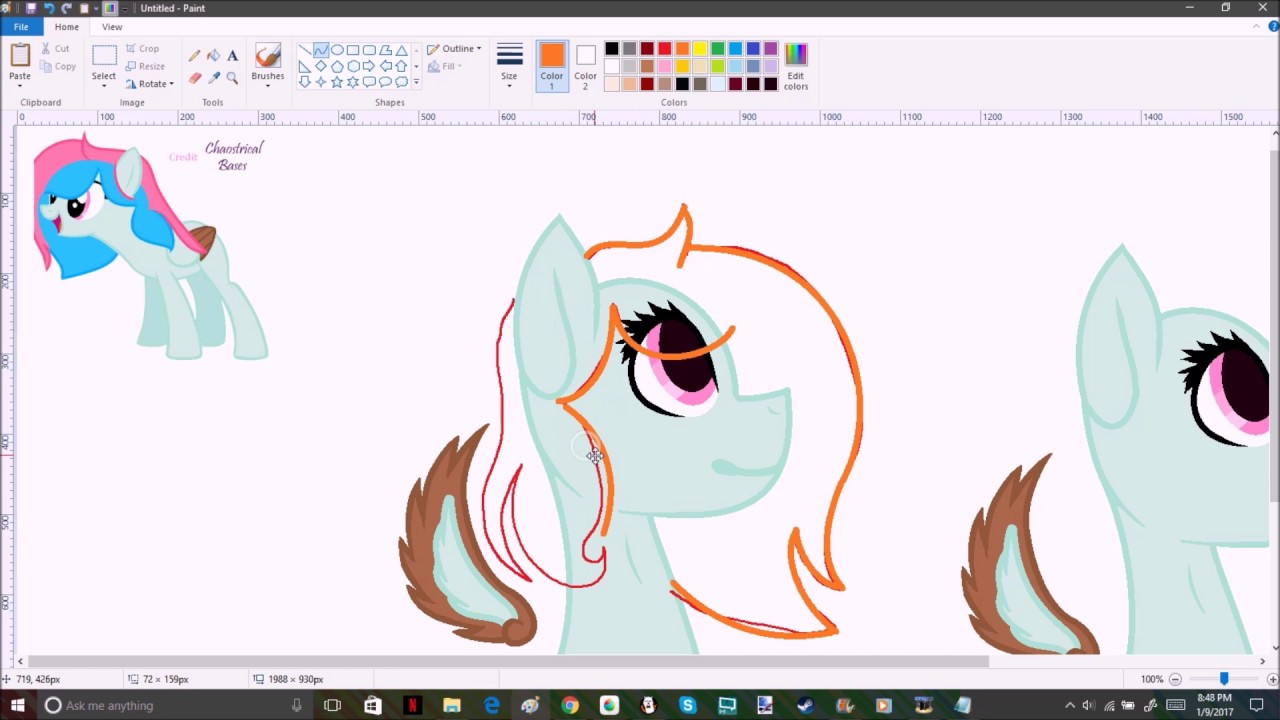Switch to the View tab
Image resolution: width=1280 pixels, height=720 pixels.
point(112,27)
